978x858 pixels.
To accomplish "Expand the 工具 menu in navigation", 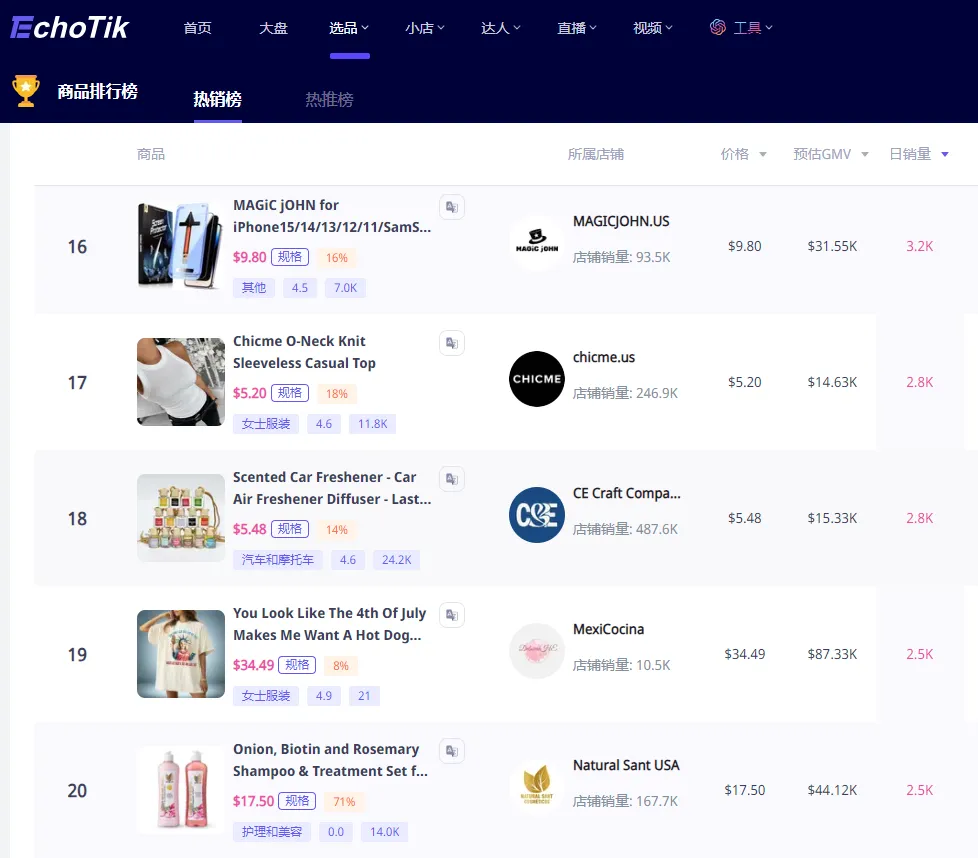I will (x=741, y=28).
